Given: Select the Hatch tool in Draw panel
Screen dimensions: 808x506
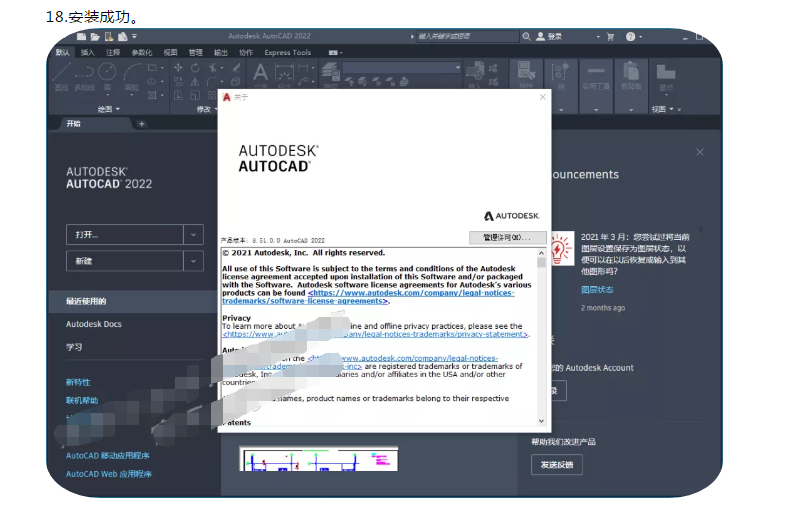Looking at the screenshot, I should [x=152, y=95].
